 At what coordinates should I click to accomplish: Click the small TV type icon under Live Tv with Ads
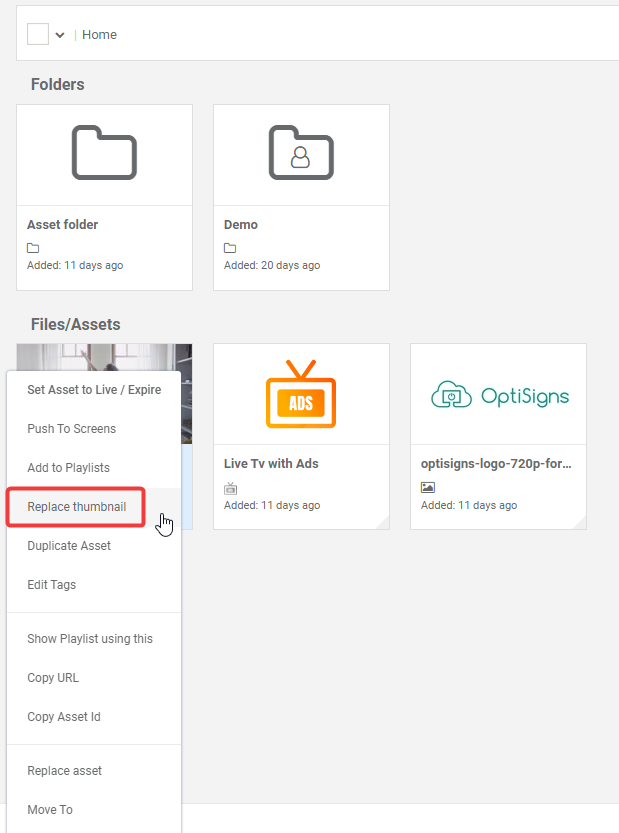[x=231, y=488]
